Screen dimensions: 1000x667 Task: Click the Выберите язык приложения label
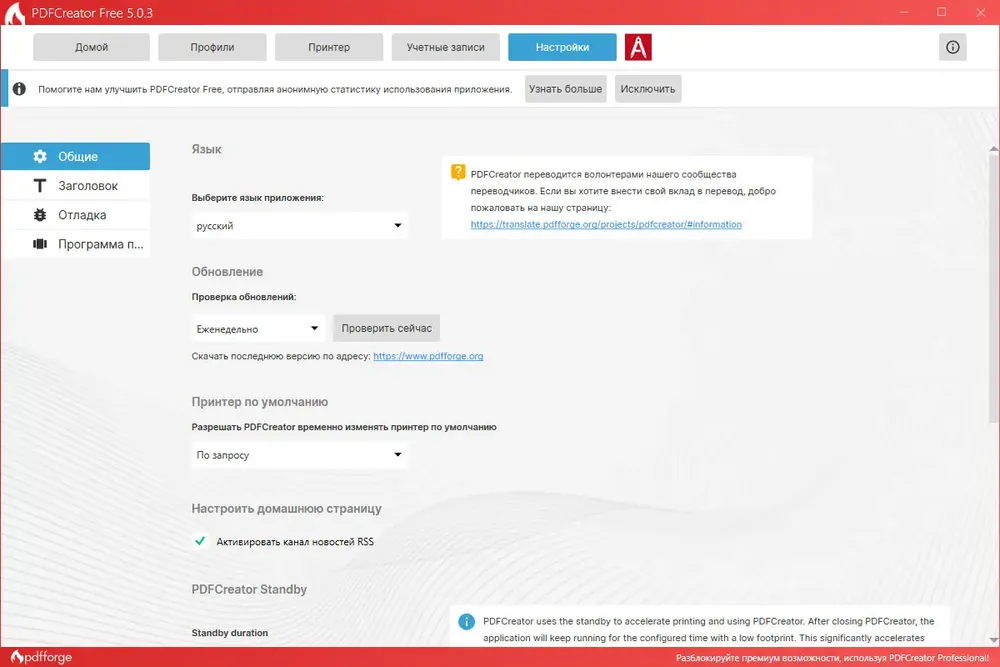[x=258, y=198]
